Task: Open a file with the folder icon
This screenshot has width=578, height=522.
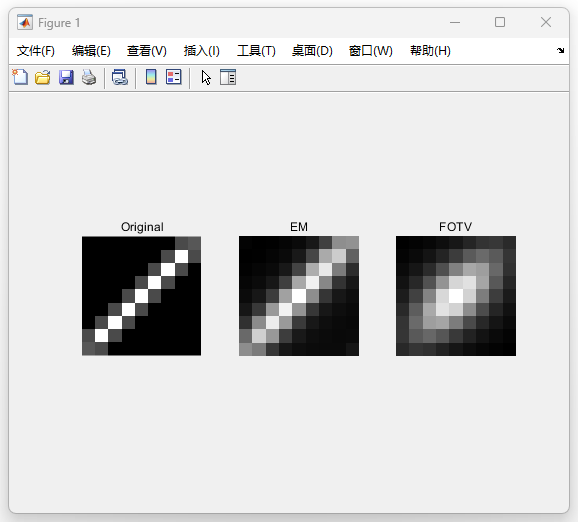Action: 43,77
